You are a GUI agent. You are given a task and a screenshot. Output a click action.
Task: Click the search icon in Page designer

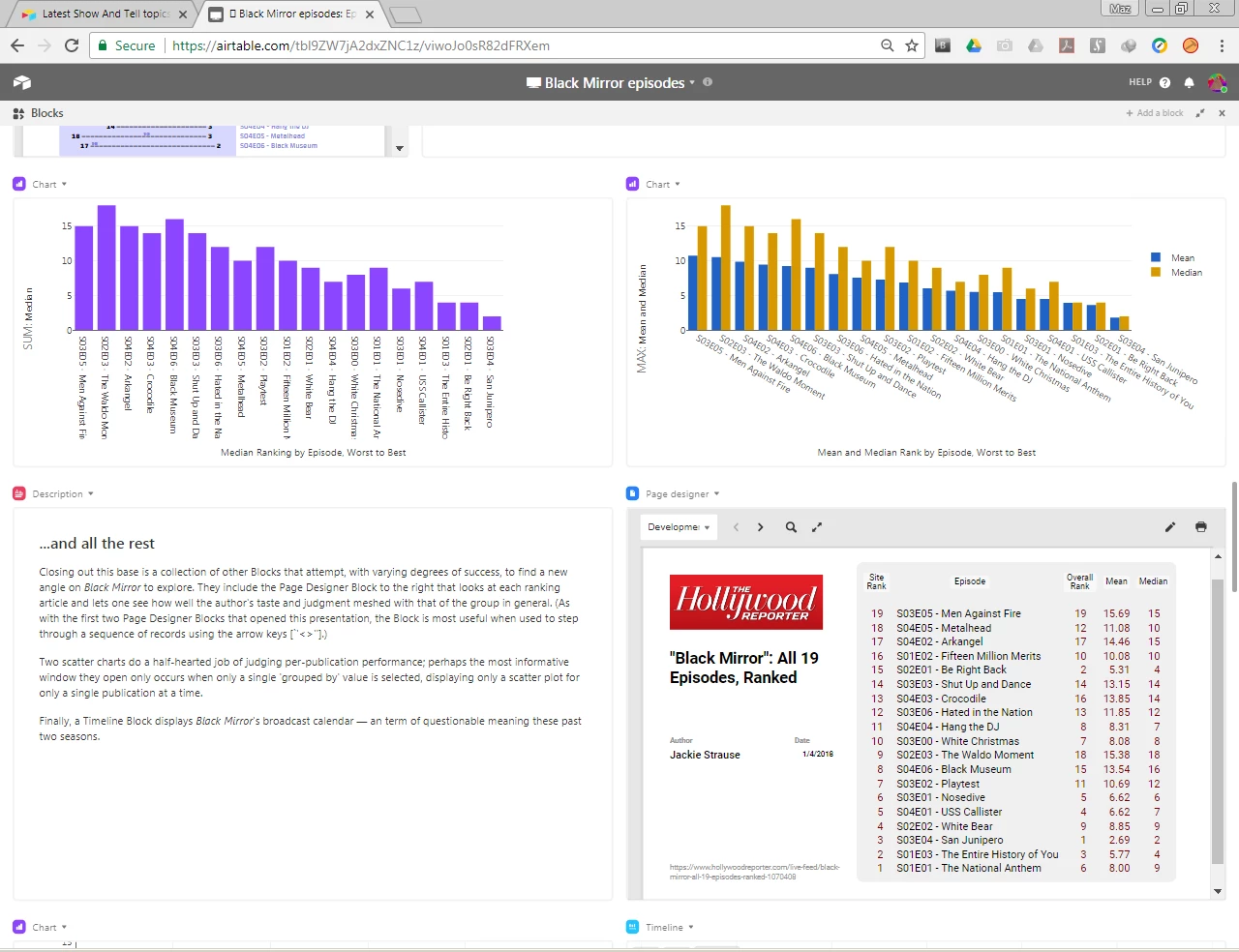coord(791,527)
